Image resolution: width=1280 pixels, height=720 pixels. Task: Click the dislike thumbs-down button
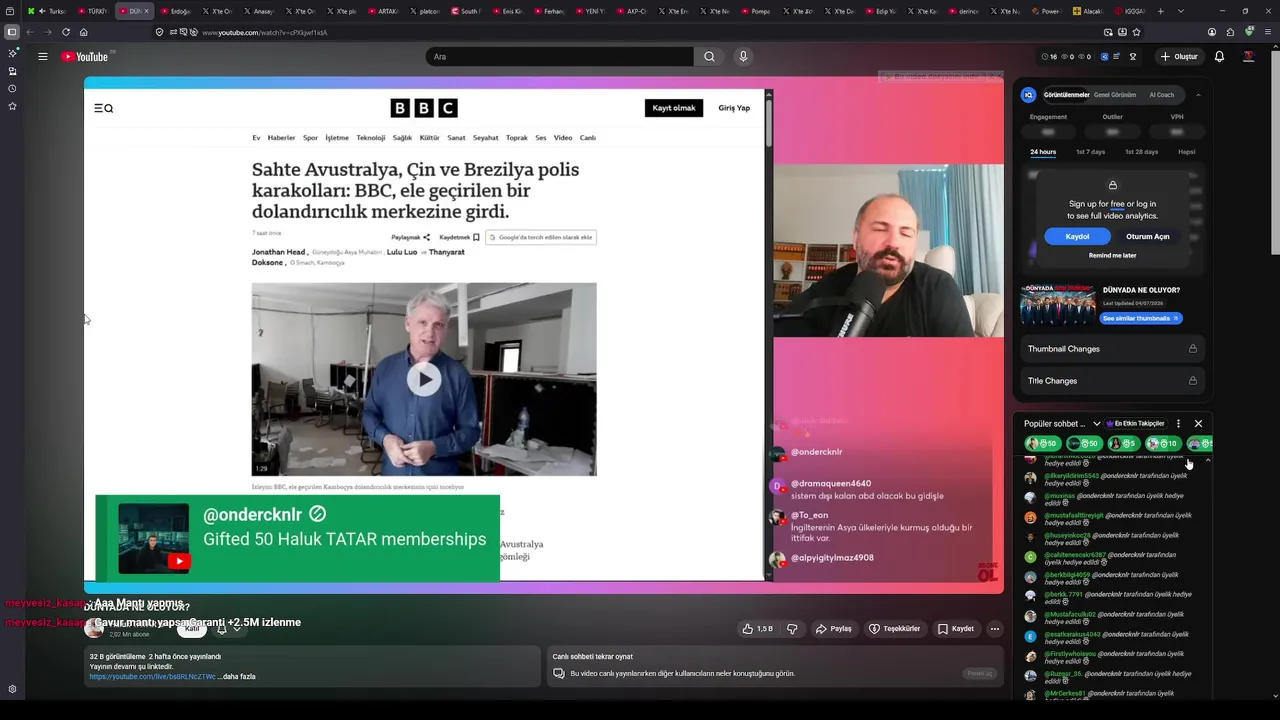(792, 629)
